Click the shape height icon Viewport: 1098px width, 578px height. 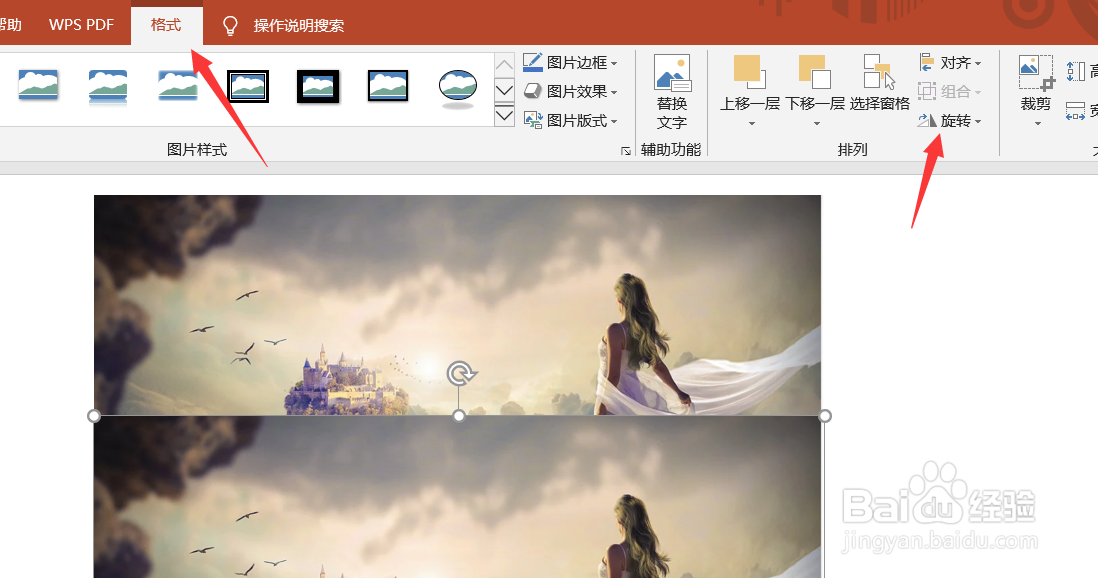point(1076,71)
